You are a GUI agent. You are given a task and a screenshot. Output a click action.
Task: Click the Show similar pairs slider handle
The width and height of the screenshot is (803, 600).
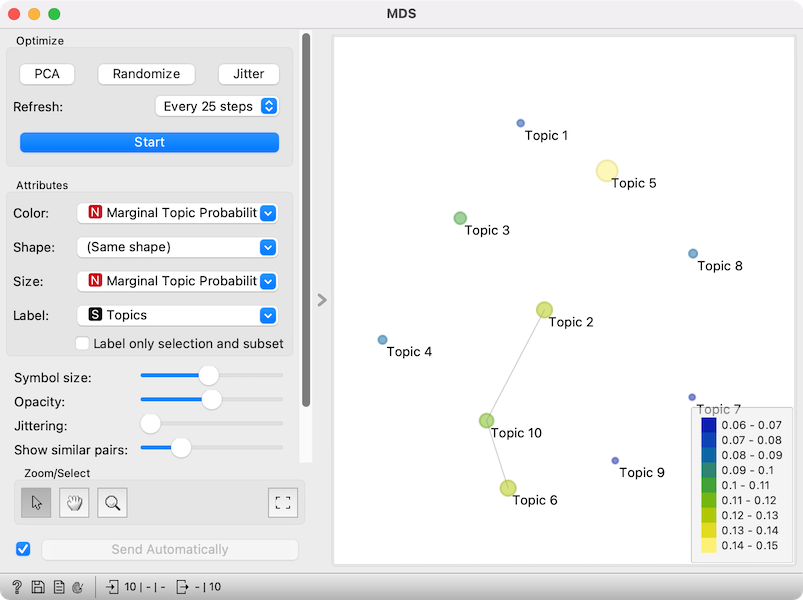pyautogui.click(x=181, y=447)
